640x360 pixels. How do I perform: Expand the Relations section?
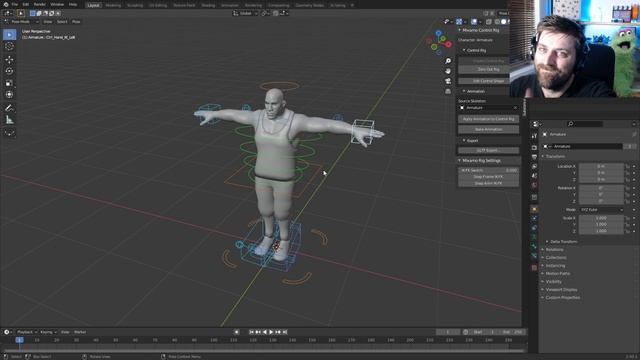click(554, 250)
